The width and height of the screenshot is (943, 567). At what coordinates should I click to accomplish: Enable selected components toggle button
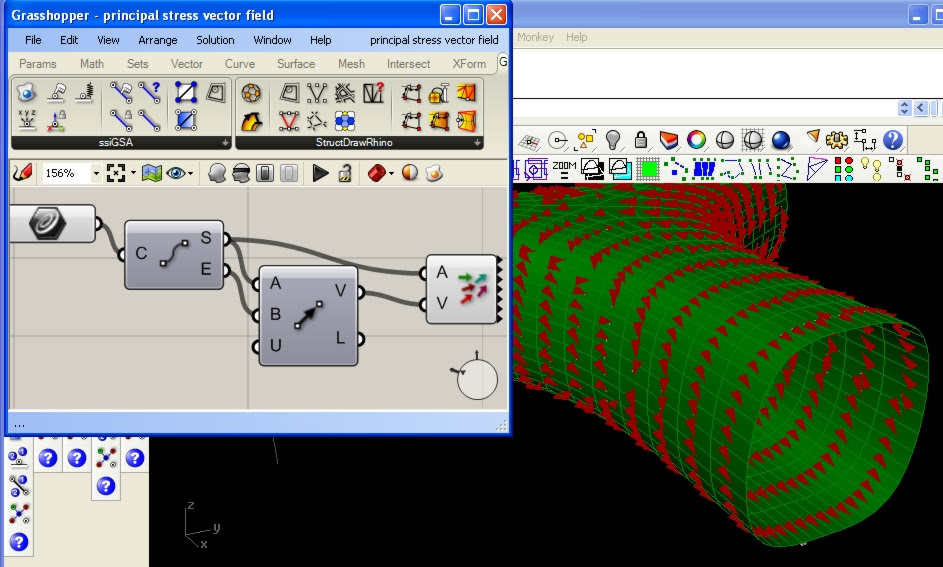click(265, 173)
